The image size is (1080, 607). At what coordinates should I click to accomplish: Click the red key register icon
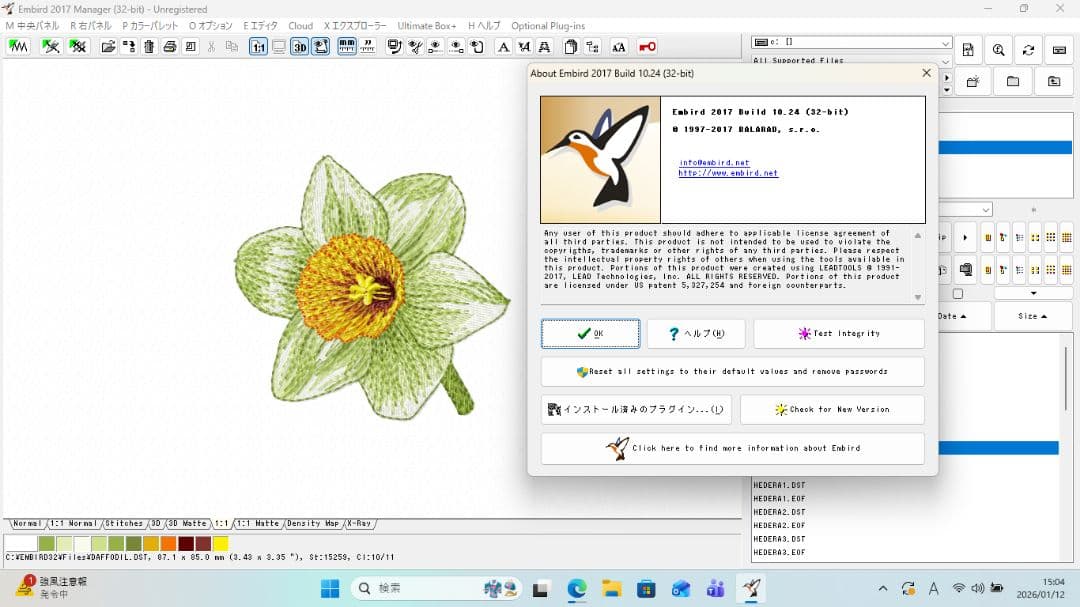tap(647, 47)
